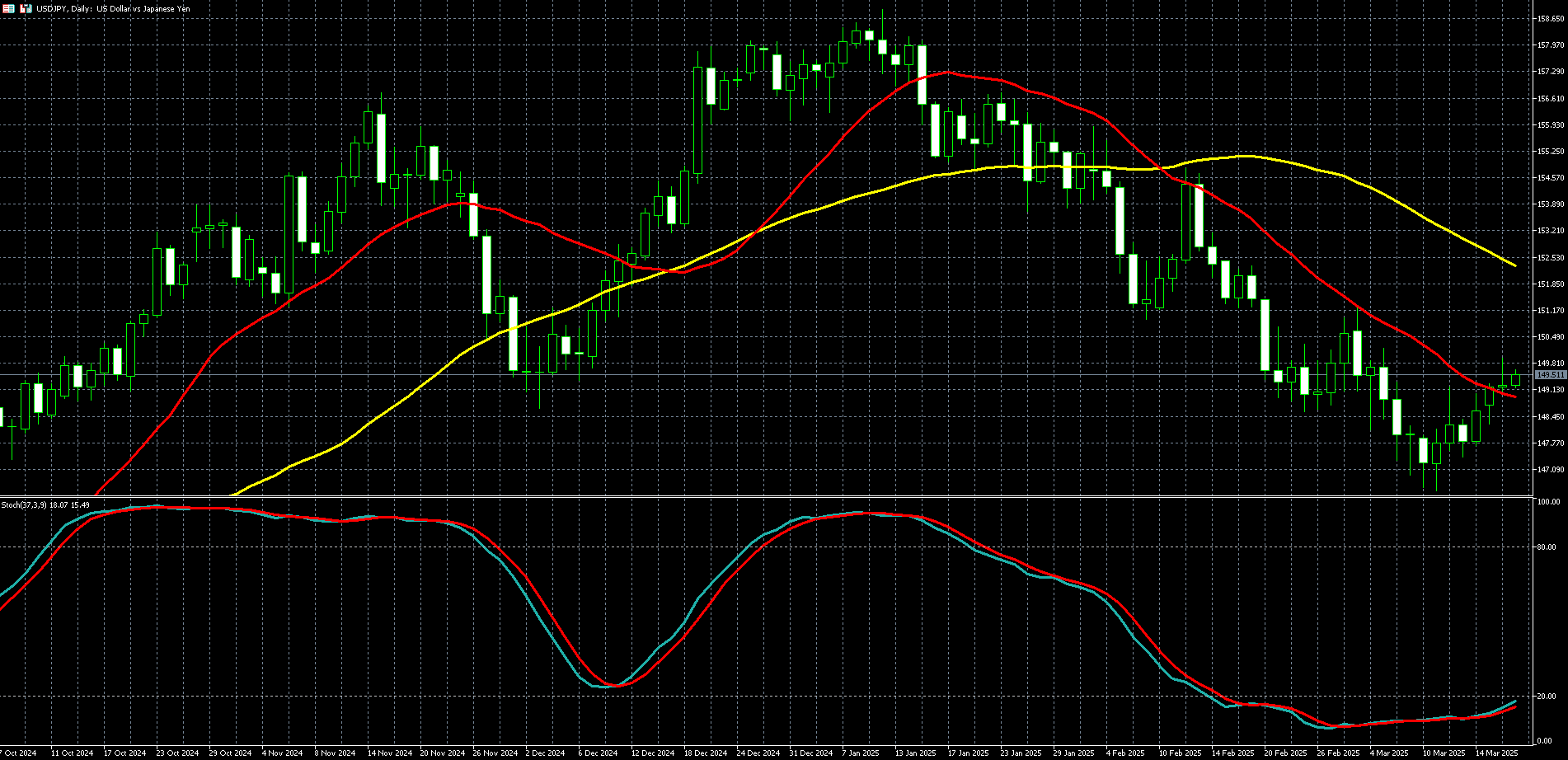Click the 147.090 price level label
Viewport: 1568px width, 760px height.
point(1551,470)
